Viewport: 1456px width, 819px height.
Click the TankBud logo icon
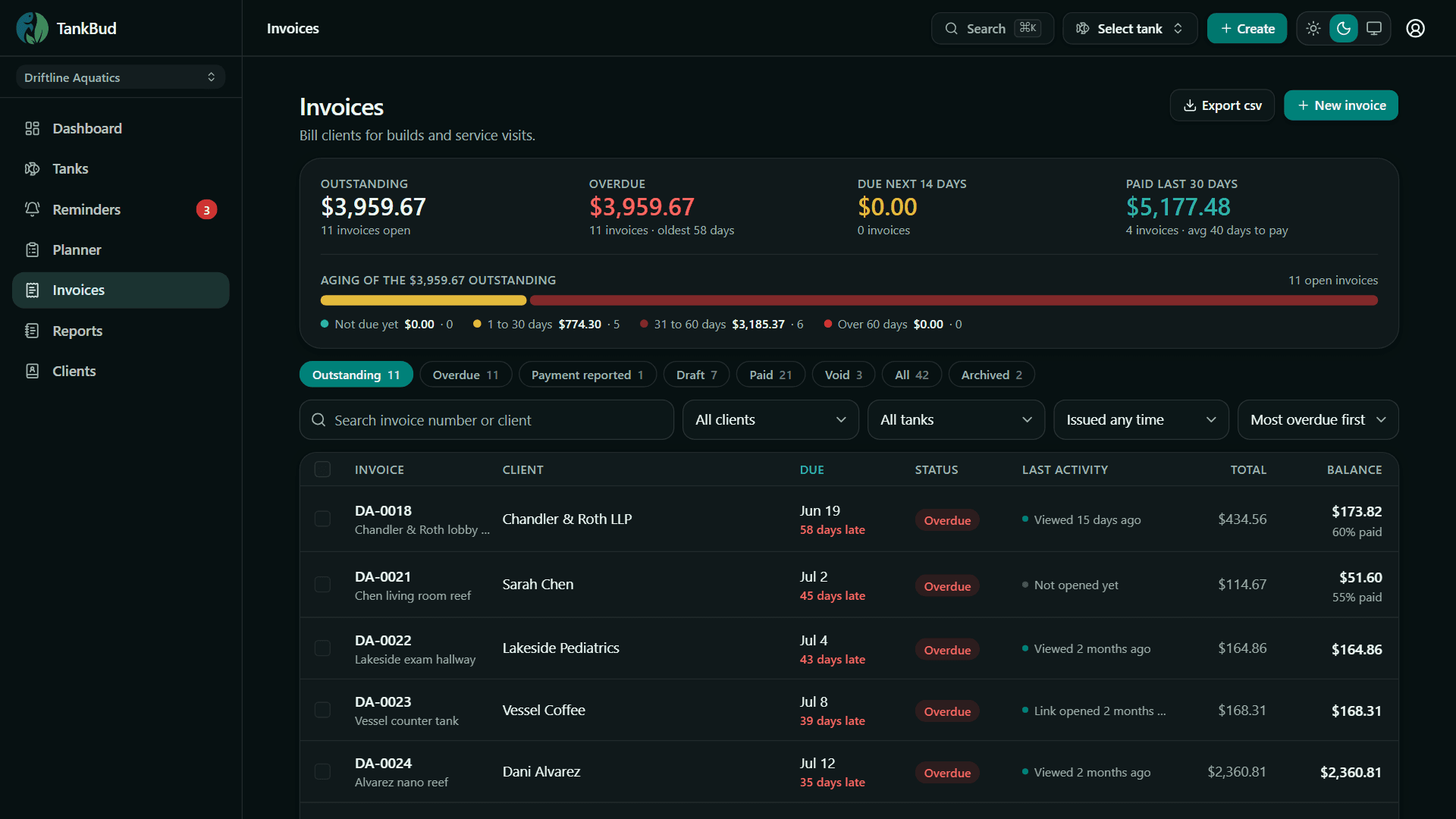pos(32,28)
